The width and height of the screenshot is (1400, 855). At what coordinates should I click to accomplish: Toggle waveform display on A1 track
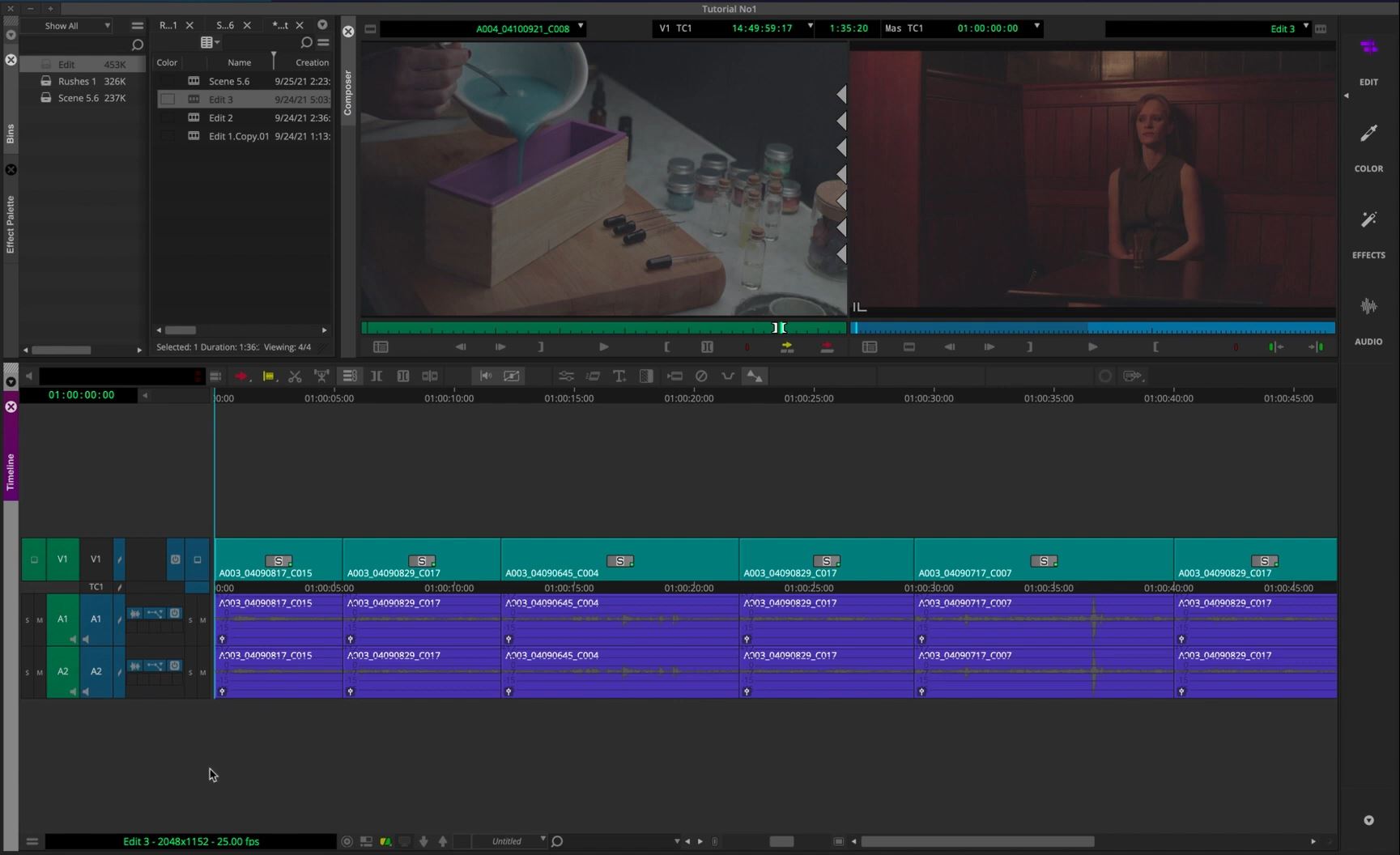tap(135, 613)
